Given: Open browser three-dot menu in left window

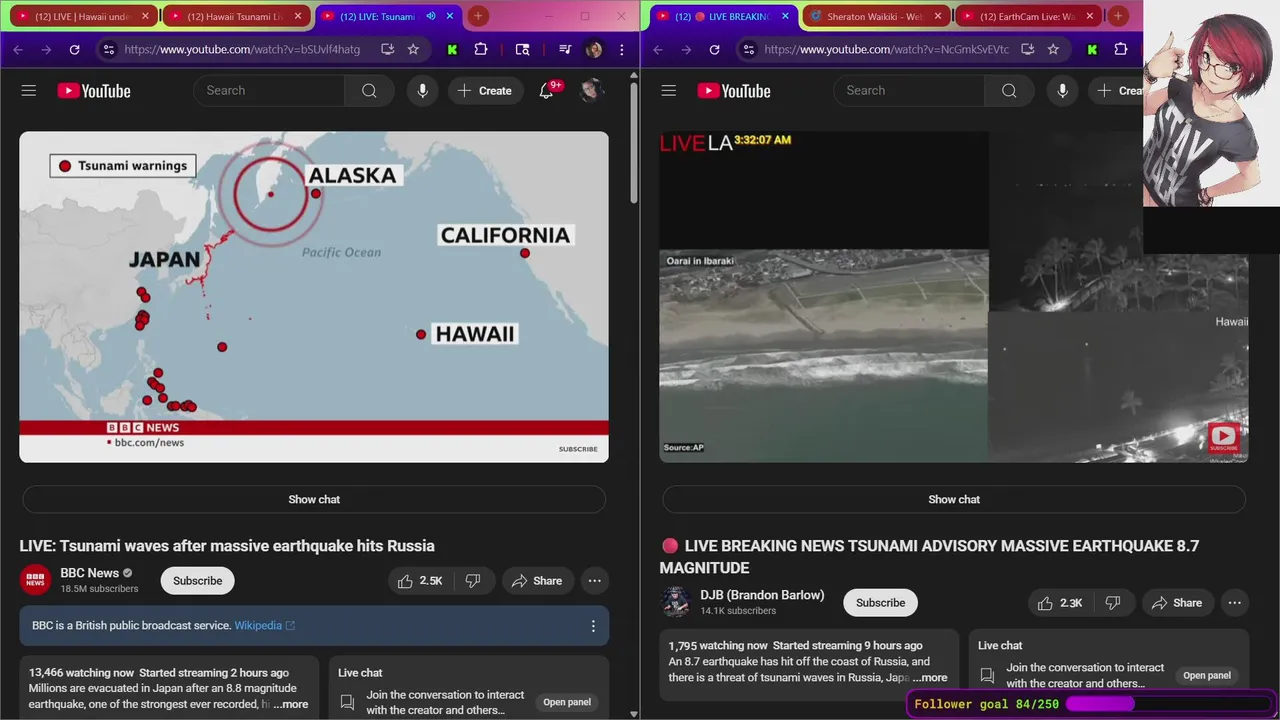Looking at the screenshot, I should 622,49.
